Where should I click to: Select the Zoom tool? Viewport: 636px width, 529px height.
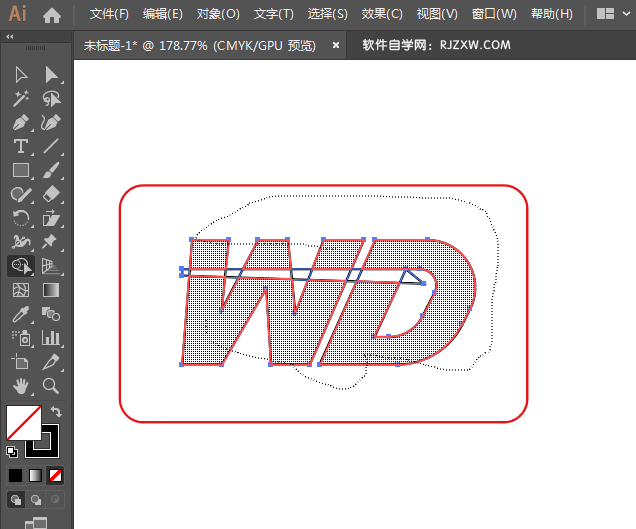coord(51,386)
